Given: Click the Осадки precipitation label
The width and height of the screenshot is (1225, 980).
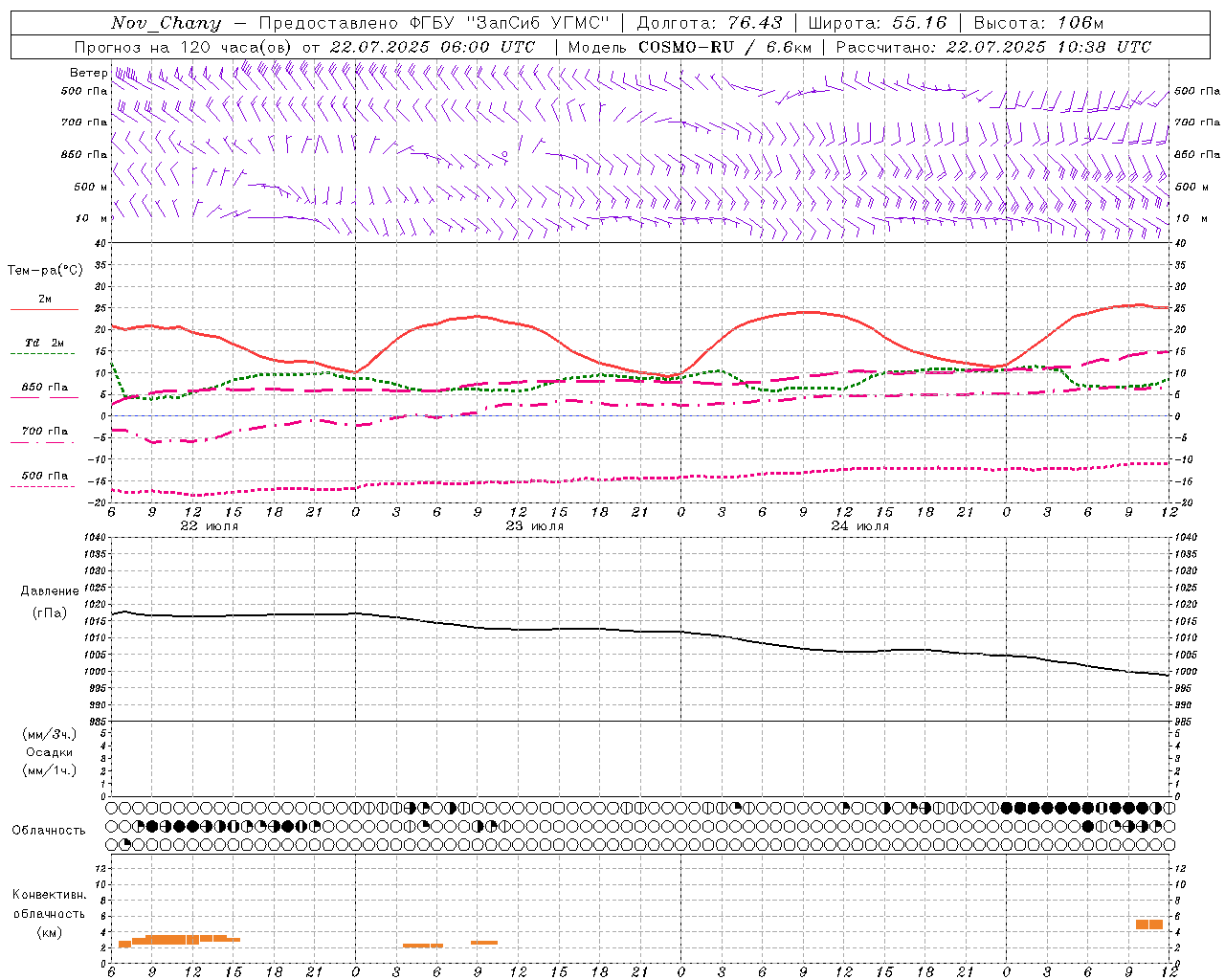Looking at the screenshot, I should click(50, 752).
